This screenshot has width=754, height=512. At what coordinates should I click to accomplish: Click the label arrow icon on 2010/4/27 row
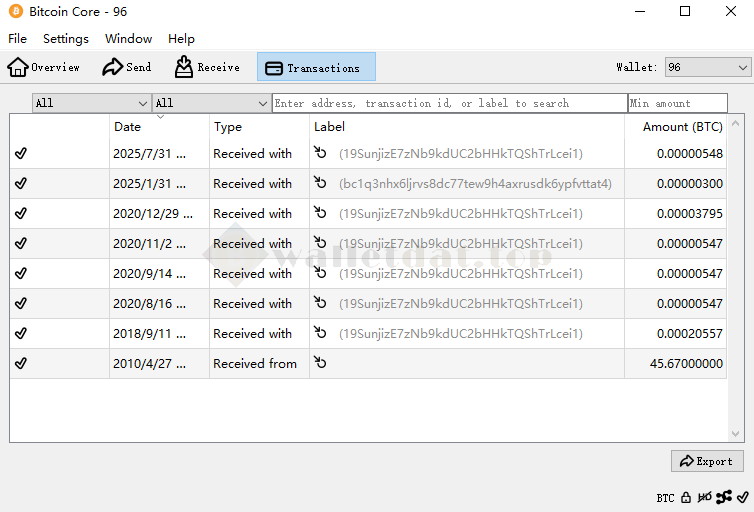pyautogui.click(x=320, y=363)
